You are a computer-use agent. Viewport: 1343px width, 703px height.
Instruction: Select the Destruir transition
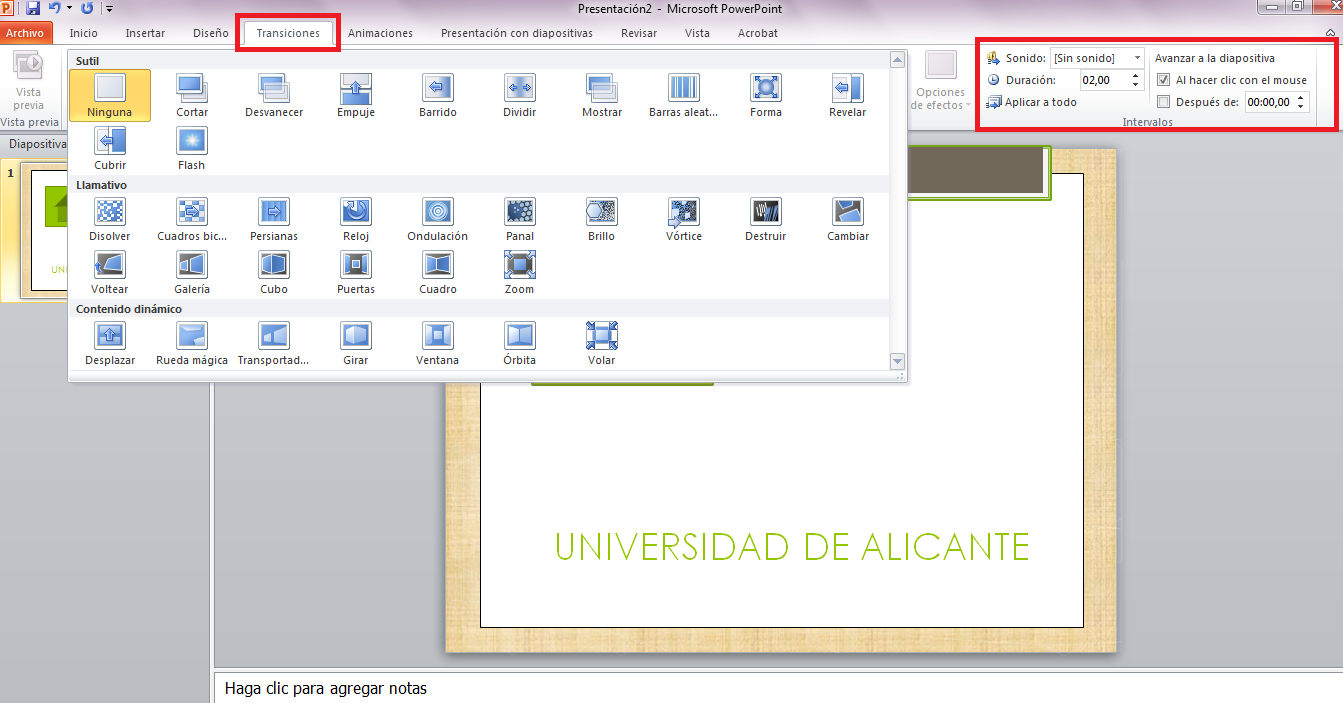pos(766,219)
